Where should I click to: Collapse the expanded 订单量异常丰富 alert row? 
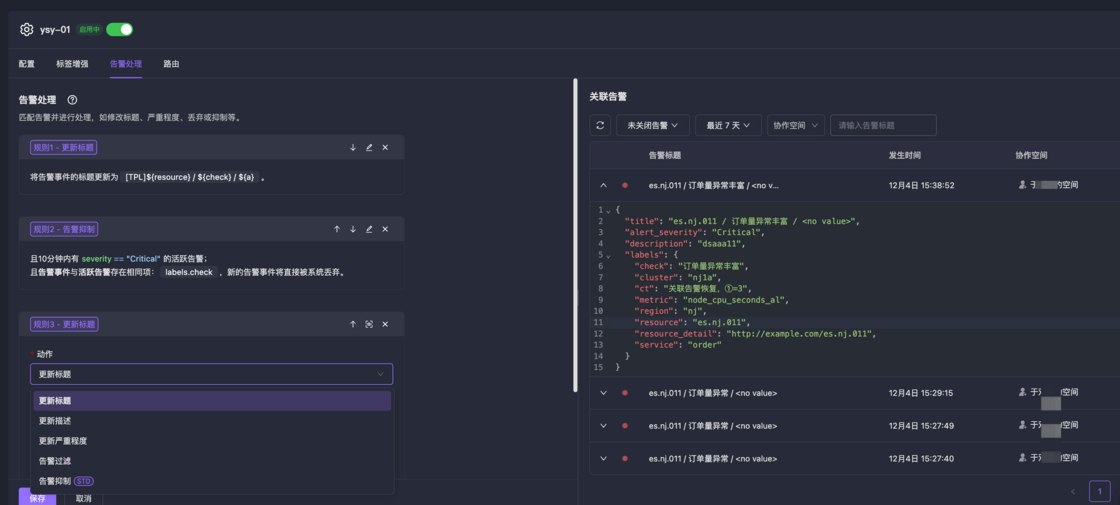click(603, 185)
